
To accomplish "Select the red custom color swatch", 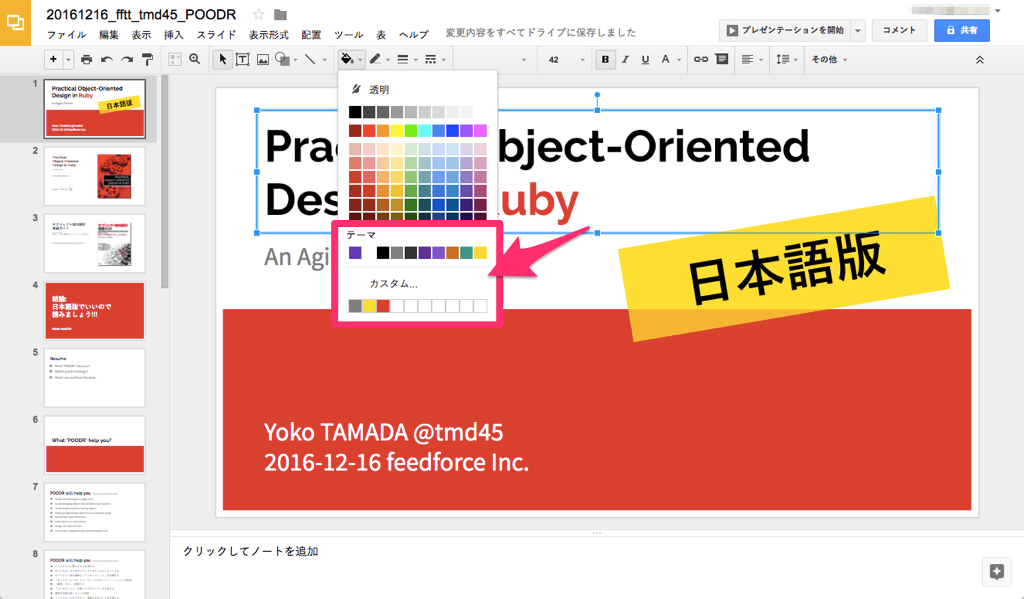I will 383,306.
